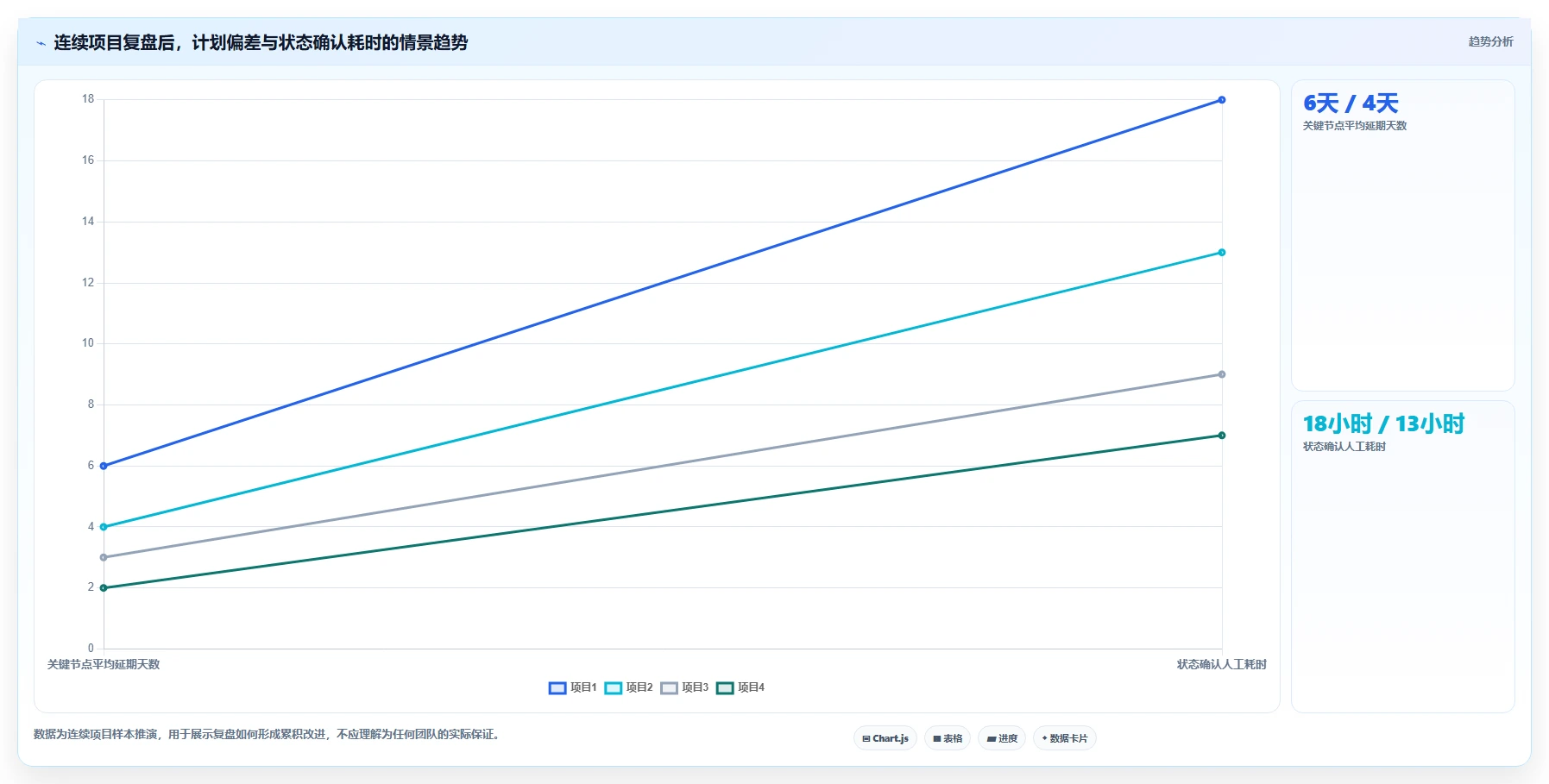
Task: Click the green 项目4 start point at 2
Action: coord(104,588)
